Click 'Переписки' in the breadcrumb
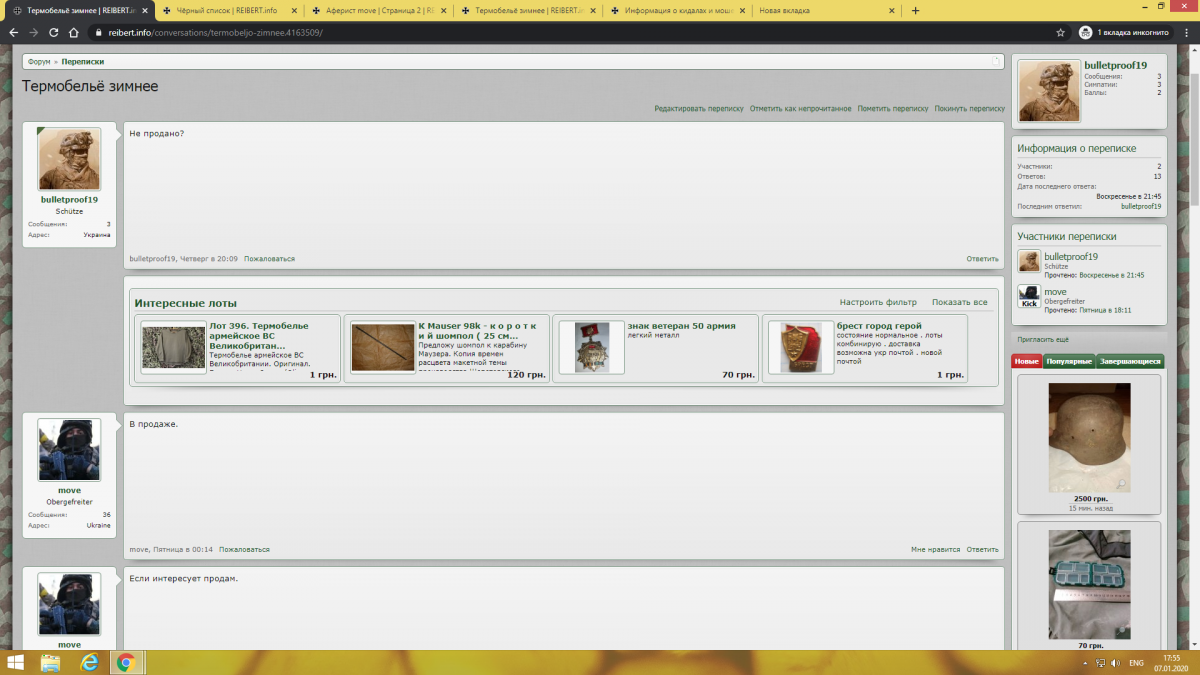Screen dimensions: 1200x675 tap(83, 61)
